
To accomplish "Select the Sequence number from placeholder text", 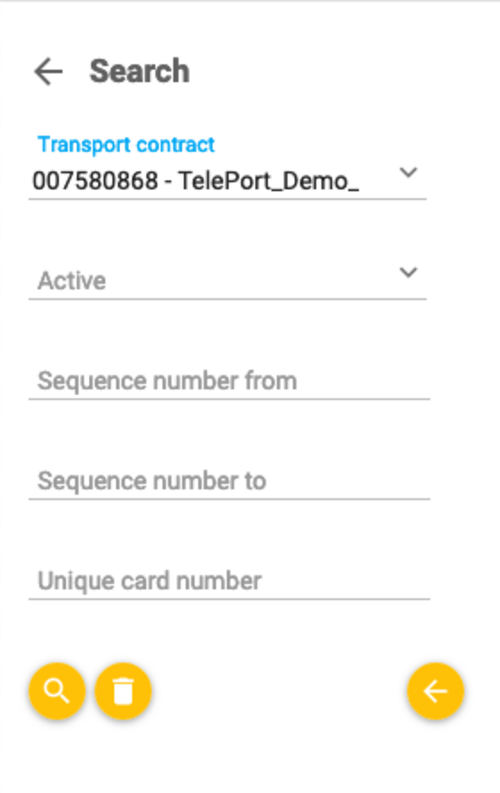I will (167, 381).
